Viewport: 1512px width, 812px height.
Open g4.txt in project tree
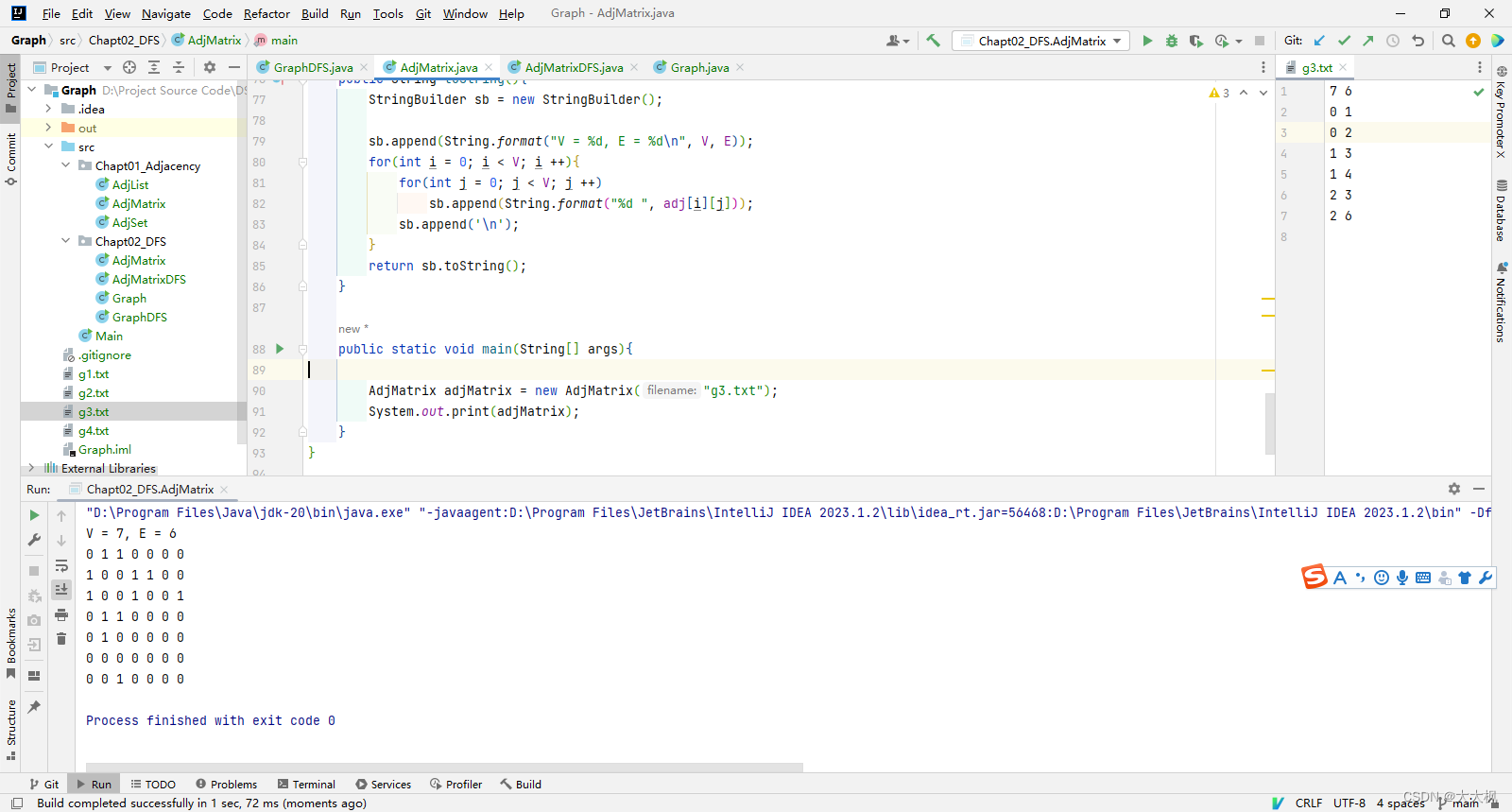tap(94, 430)
